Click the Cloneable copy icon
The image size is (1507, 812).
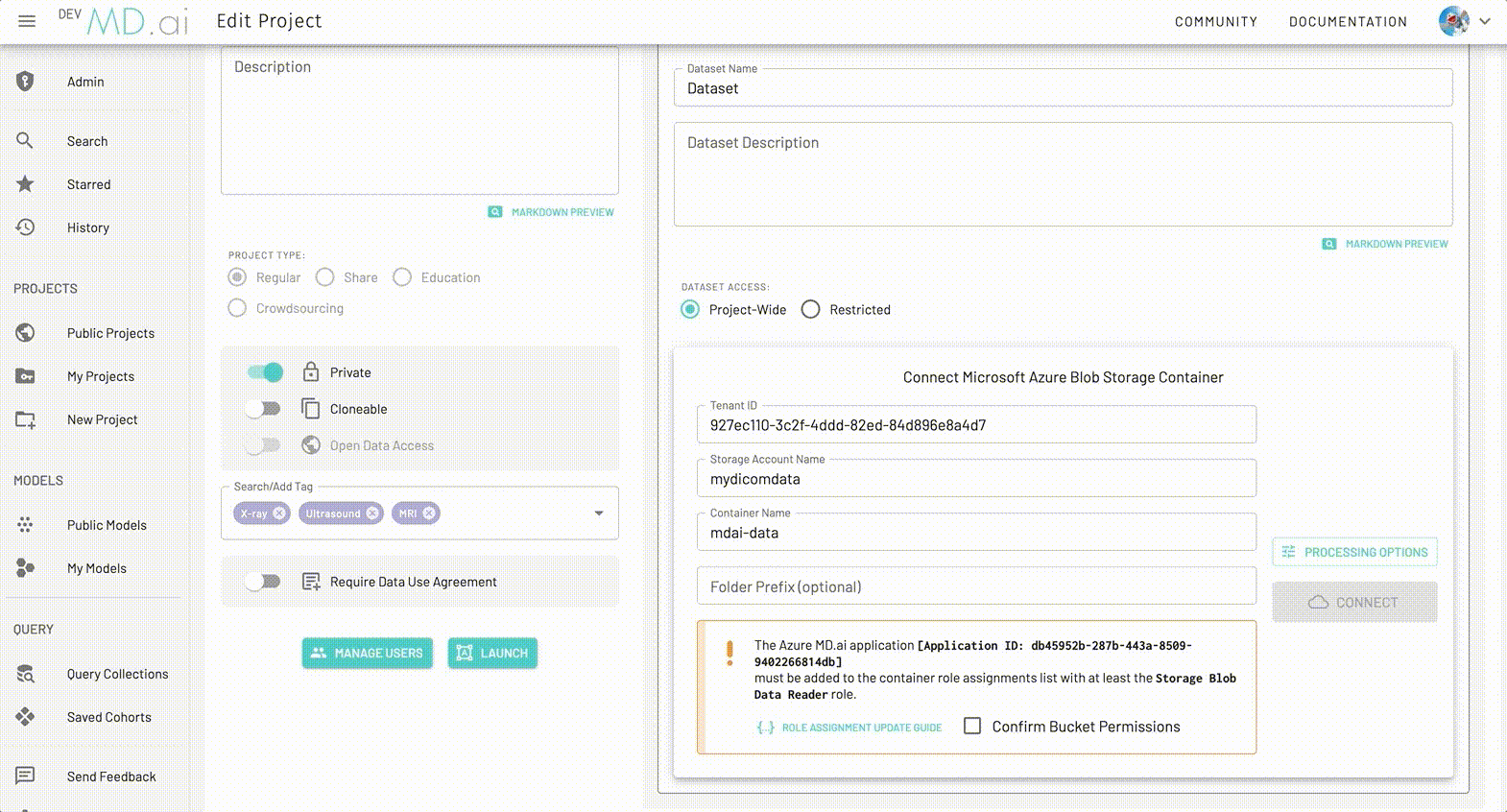[311, 409]
